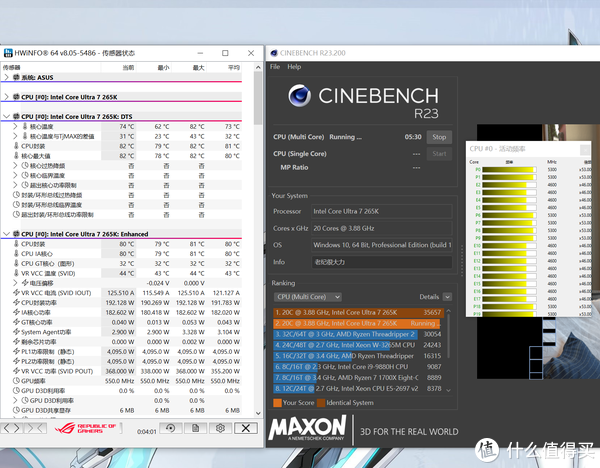Click the Cores x GHz field

382,228
